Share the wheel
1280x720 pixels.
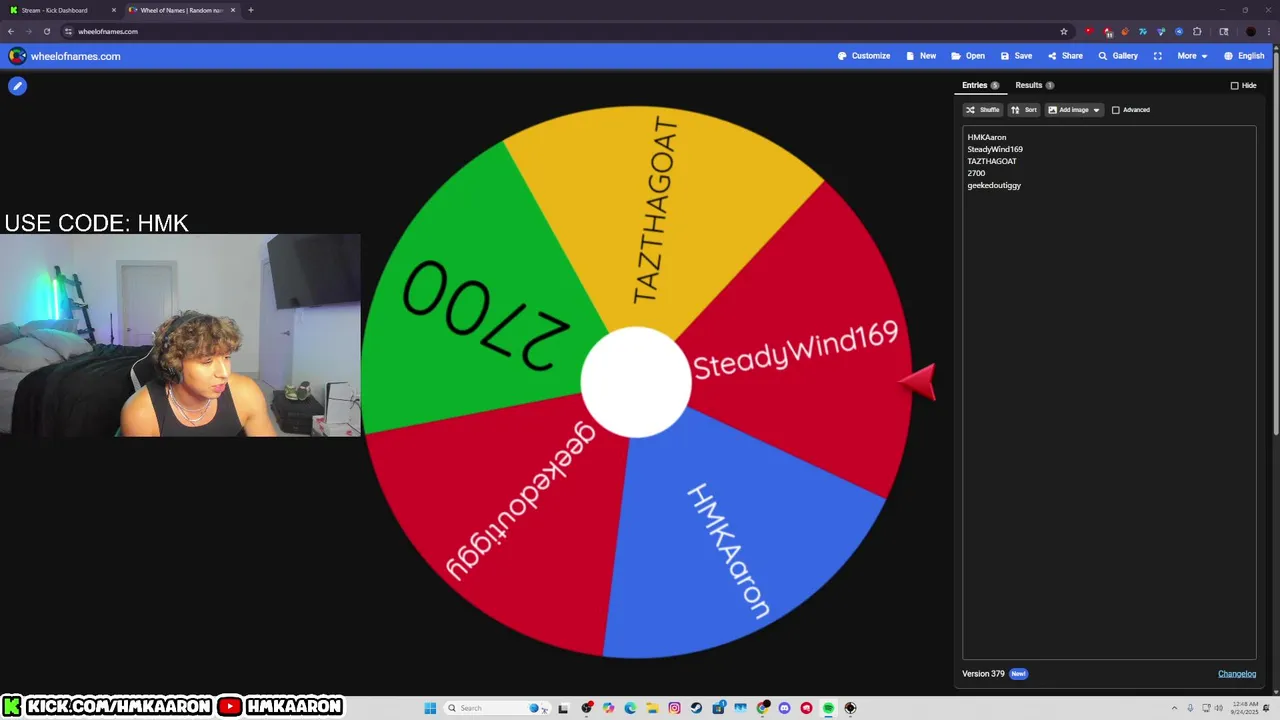(x=1065, y=56)
